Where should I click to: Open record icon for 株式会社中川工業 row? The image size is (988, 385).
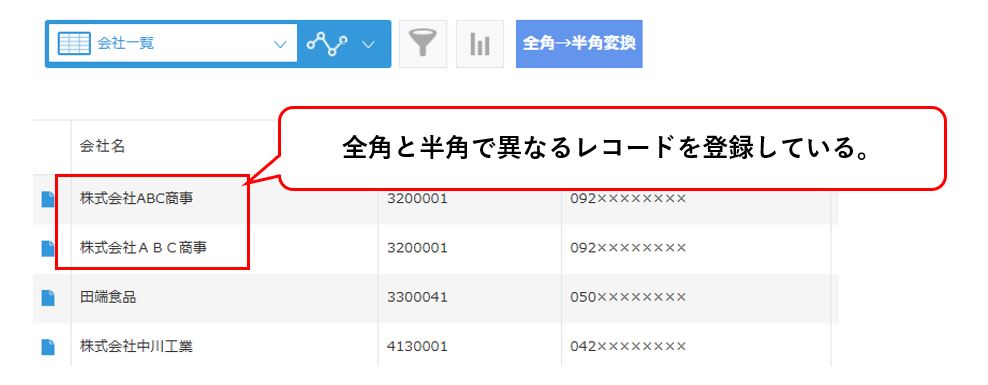[x=48, y=347]
